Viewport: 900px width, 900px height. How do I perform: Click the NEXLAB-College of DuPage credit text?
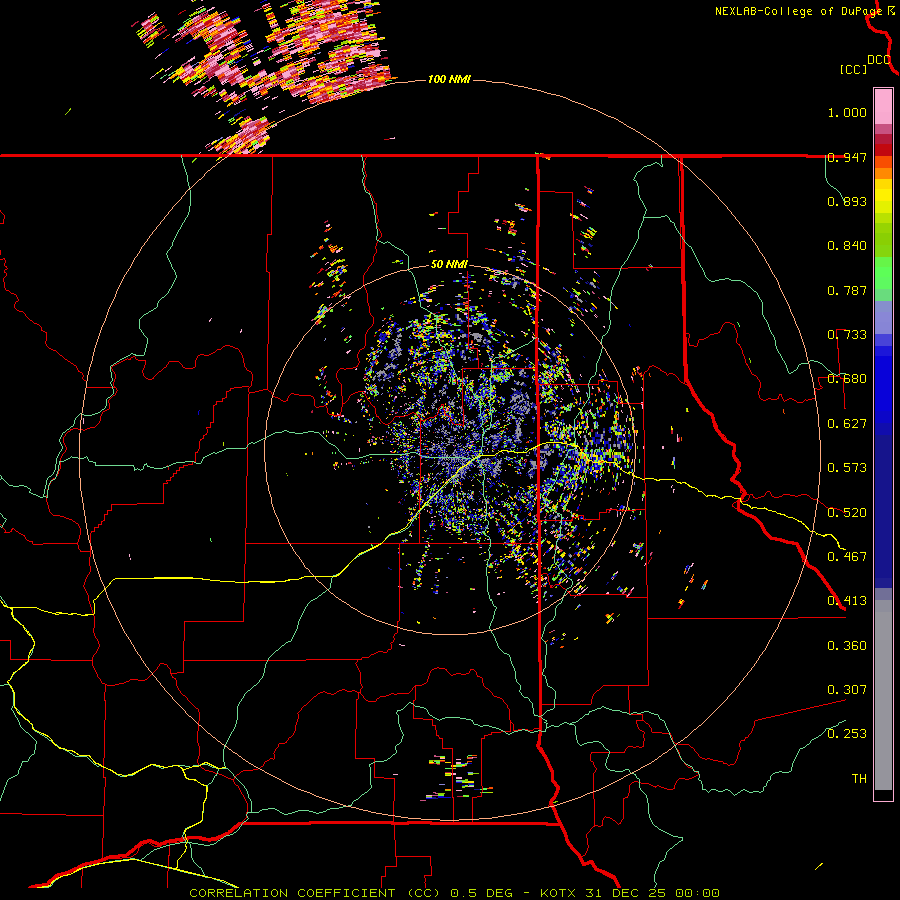click(x=801, y=11)
